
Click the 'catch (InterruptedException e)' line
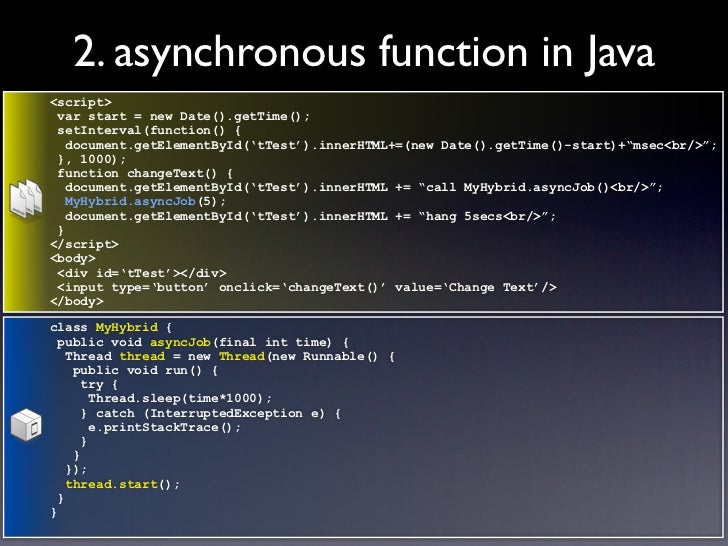[x=211, y=413]
